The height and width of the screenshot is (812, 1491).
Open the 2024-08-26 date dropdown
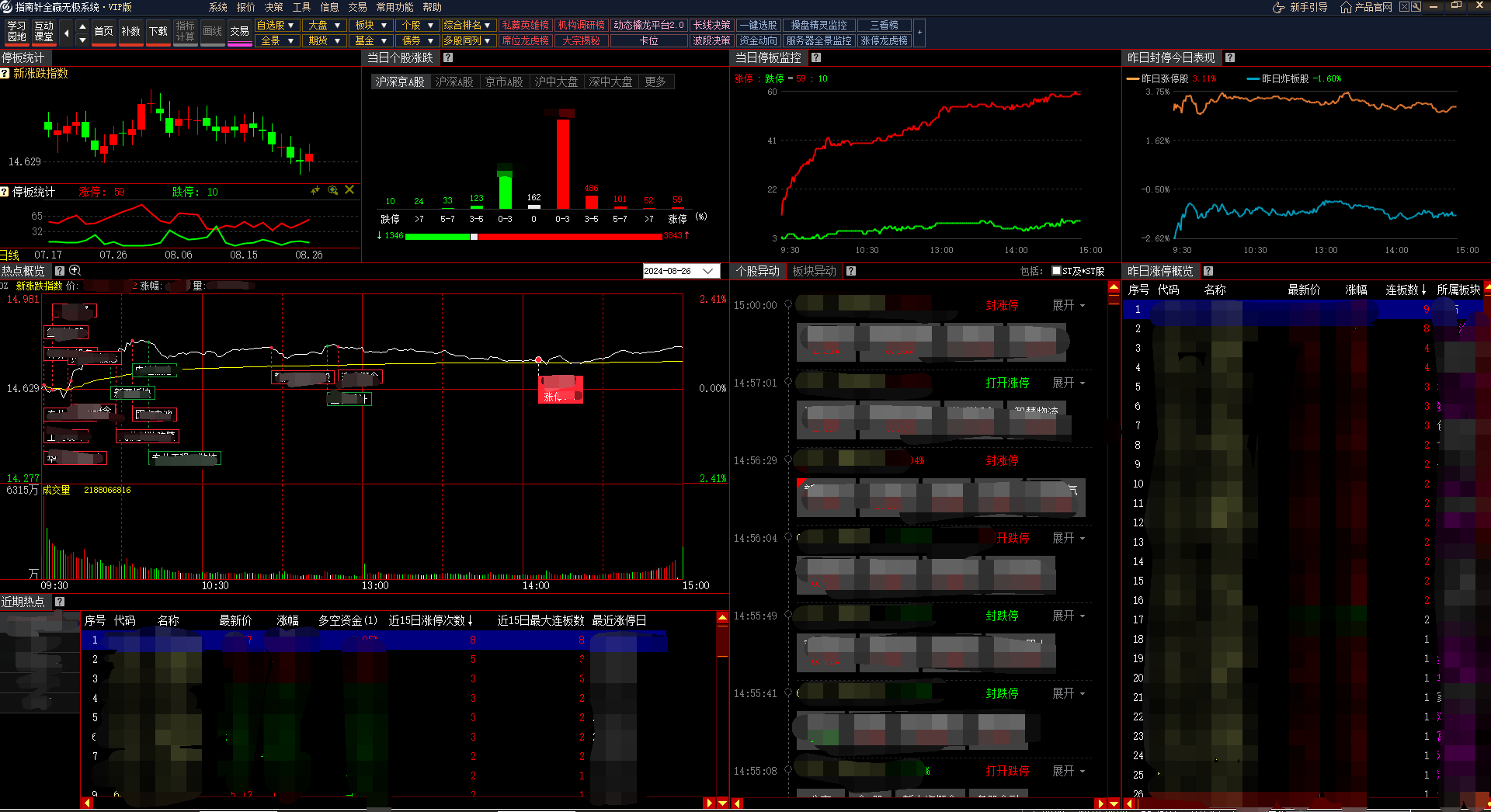pos(707,271)
